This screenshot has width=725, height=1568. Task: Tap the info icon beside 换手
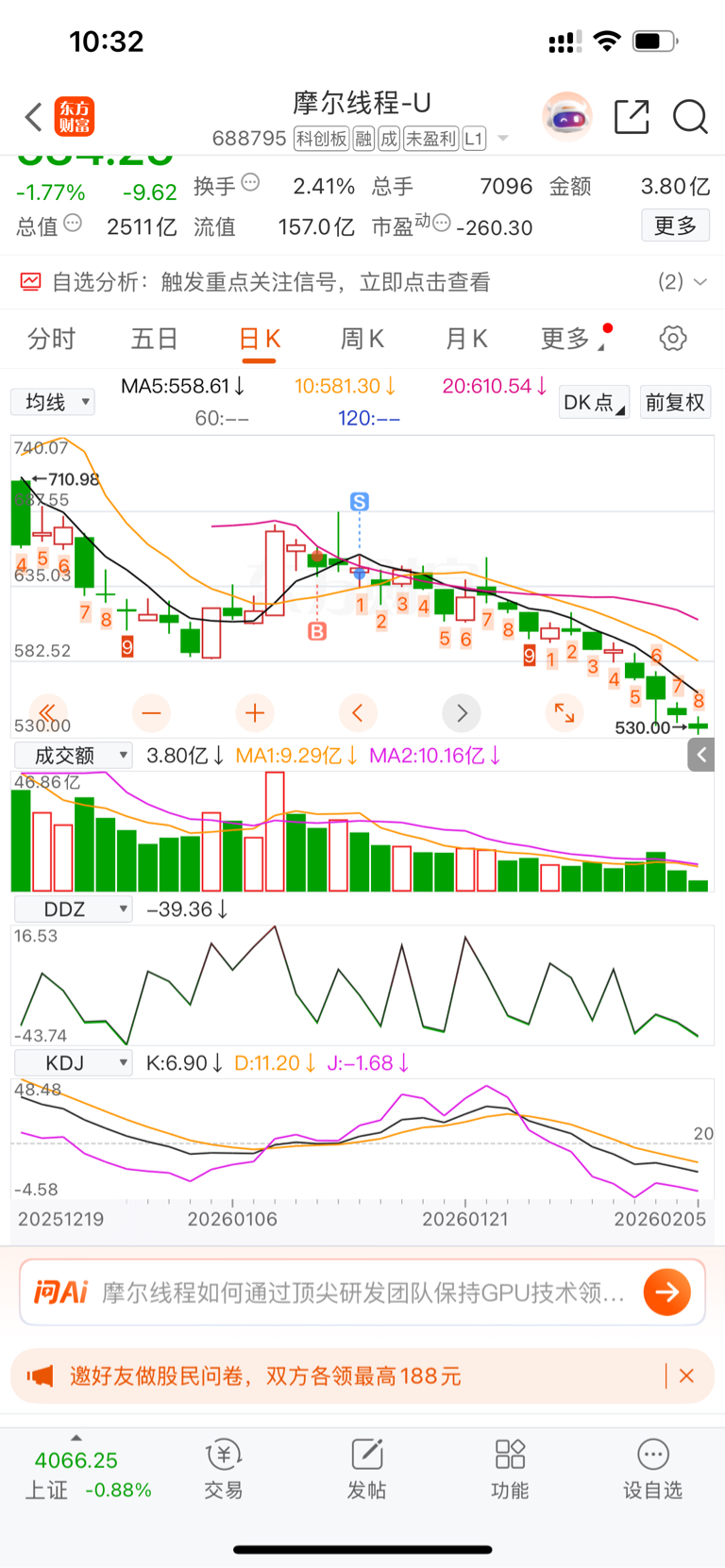[250, 183]
